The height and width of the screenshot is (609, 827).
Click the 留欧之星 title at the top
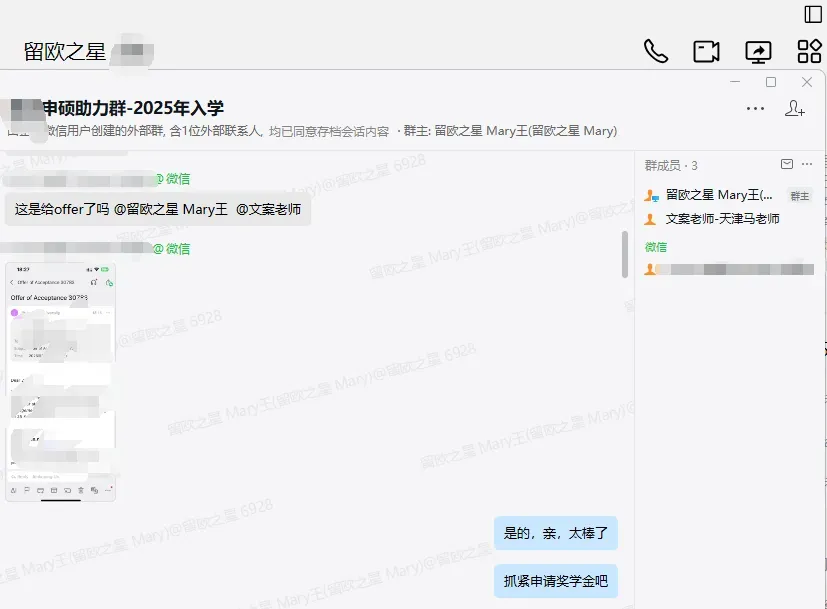pyautogui.click(x=65, y=52)
